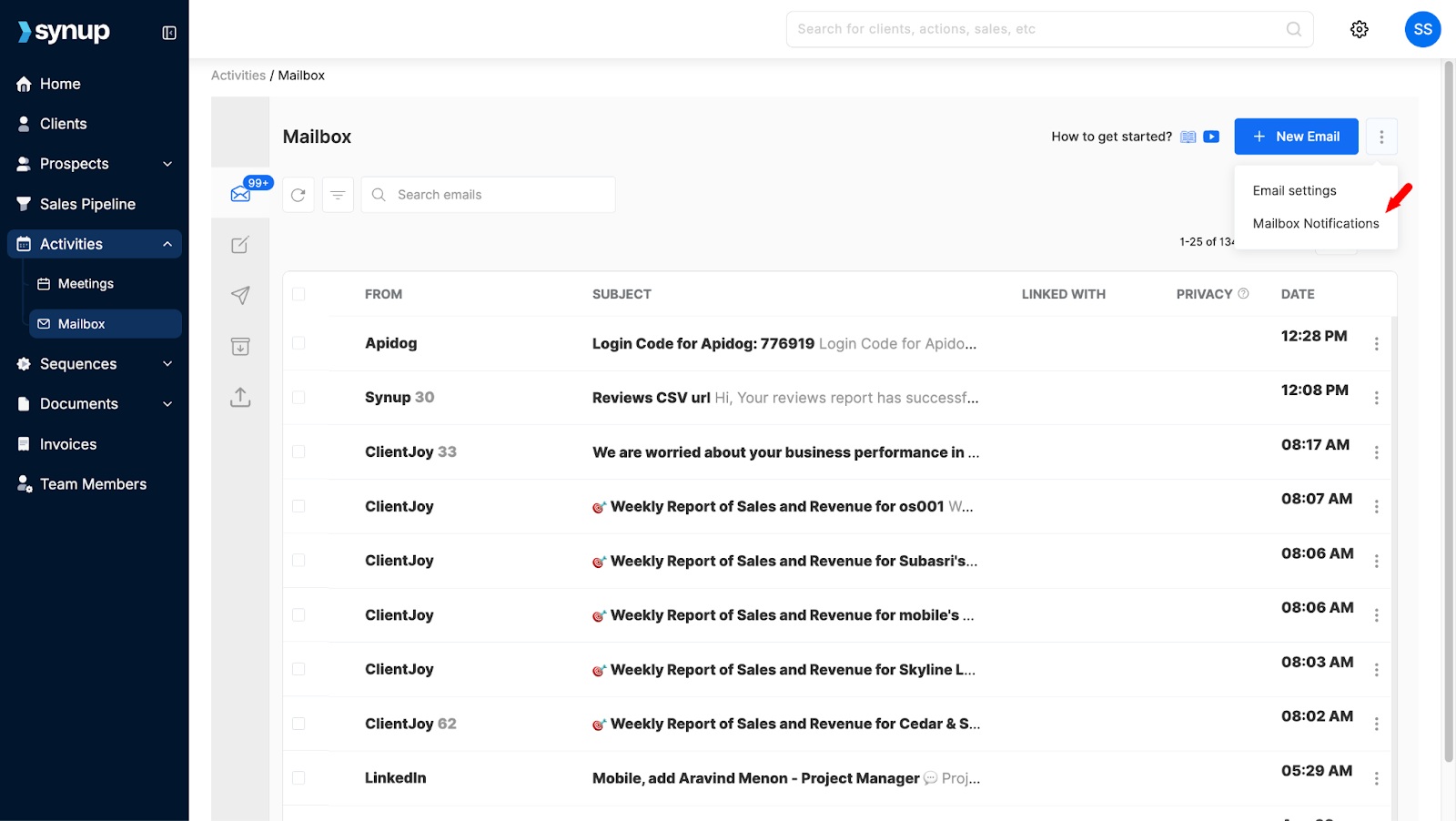Image resolution: width=1456 pixels, height=821 pixels.
Task: Open Team Members in sidebar
Action: (95, 484)
